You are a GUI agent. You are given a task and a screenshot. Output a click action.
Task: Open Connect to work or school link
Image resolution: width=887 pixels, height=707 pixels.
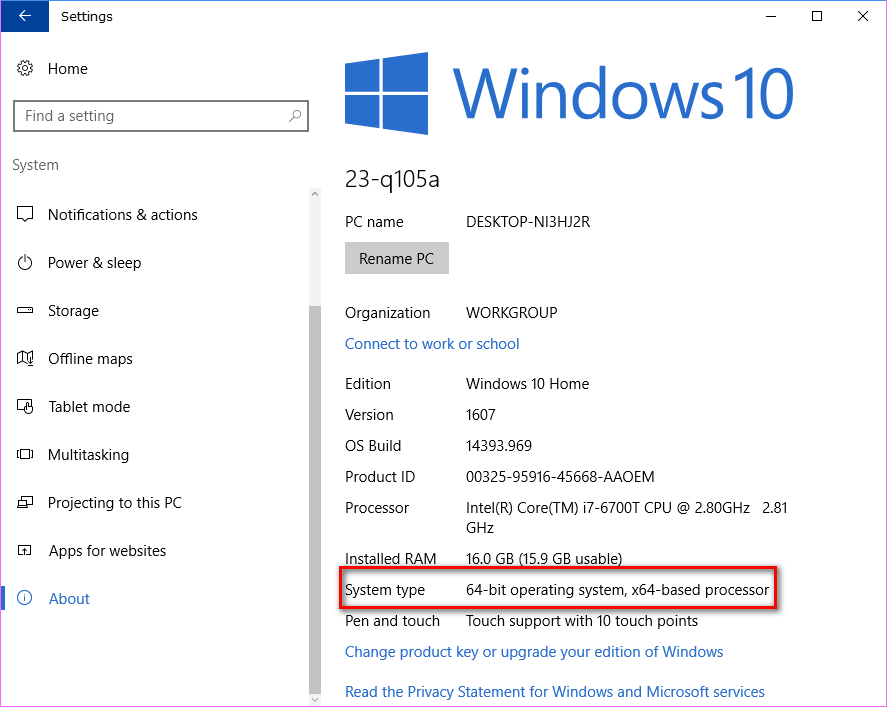[432, 344]
